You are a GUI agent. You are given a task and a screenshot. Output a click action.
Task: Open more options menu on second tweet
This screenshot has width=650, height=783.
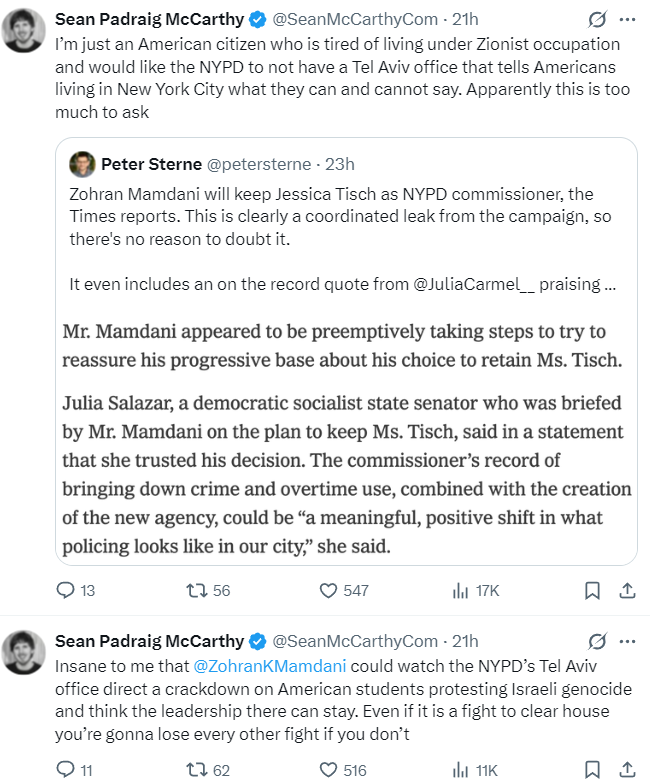[627, 641]
